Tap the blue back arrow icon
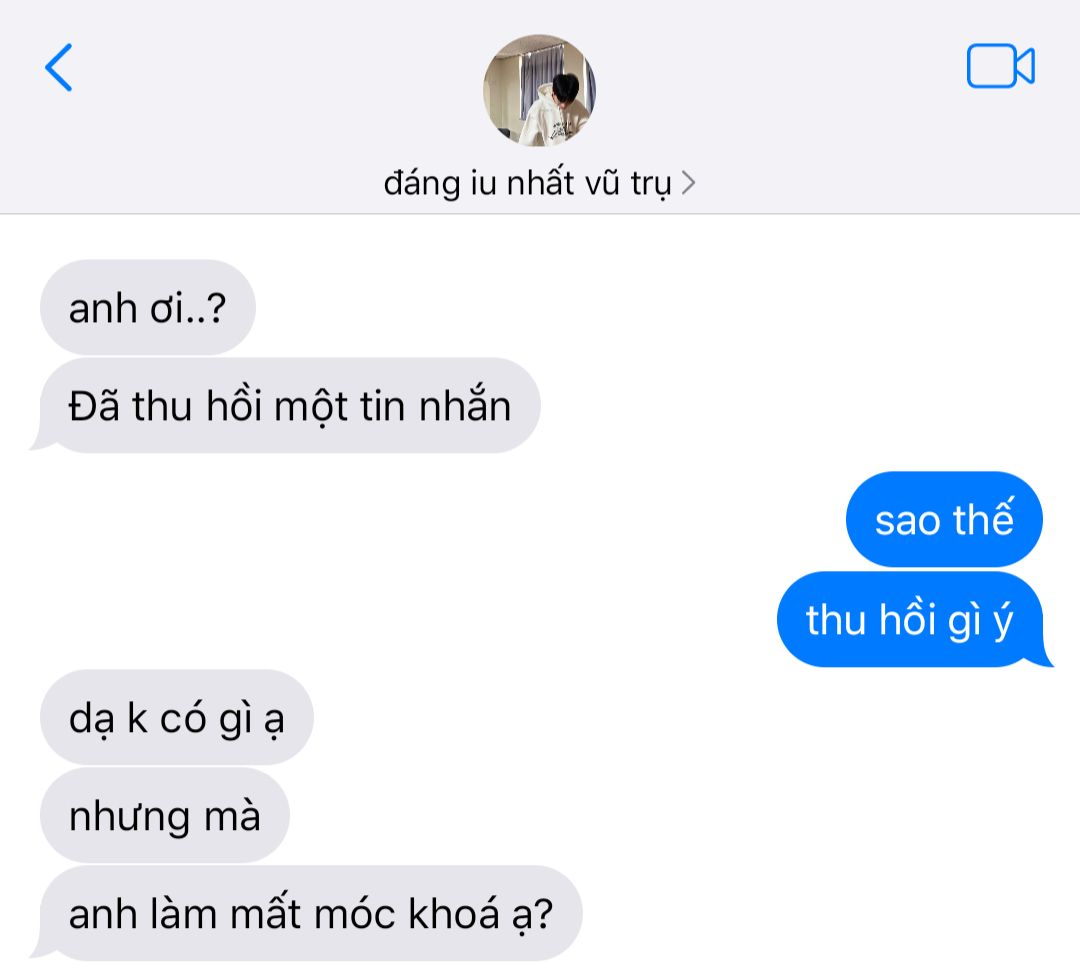The image size is (1080, 975). pos(59,67)
